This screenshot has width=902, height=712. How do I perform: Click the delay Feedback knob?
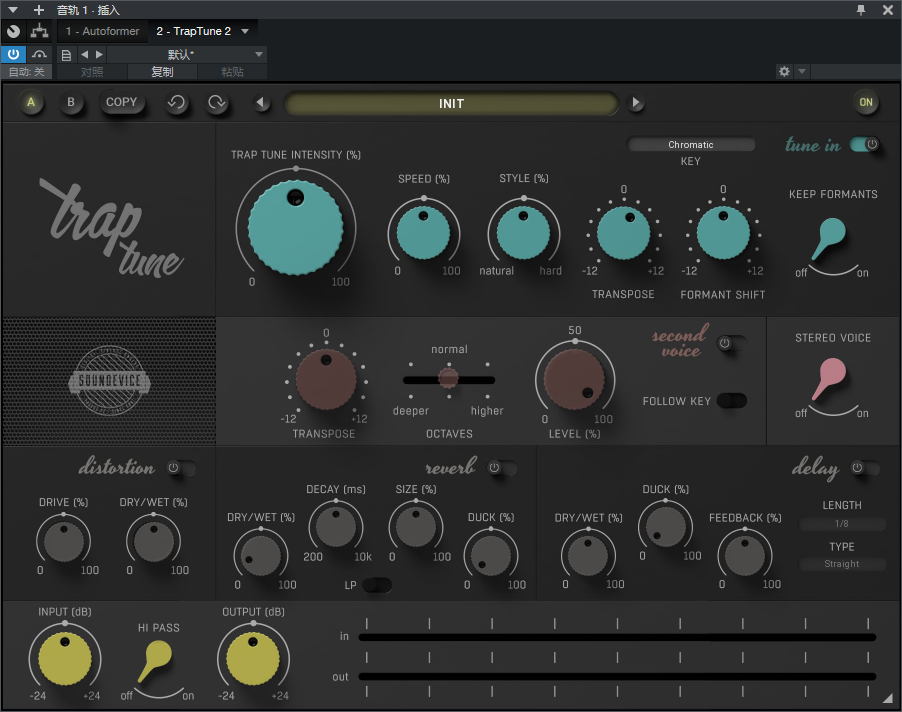(x=745, y=557)
